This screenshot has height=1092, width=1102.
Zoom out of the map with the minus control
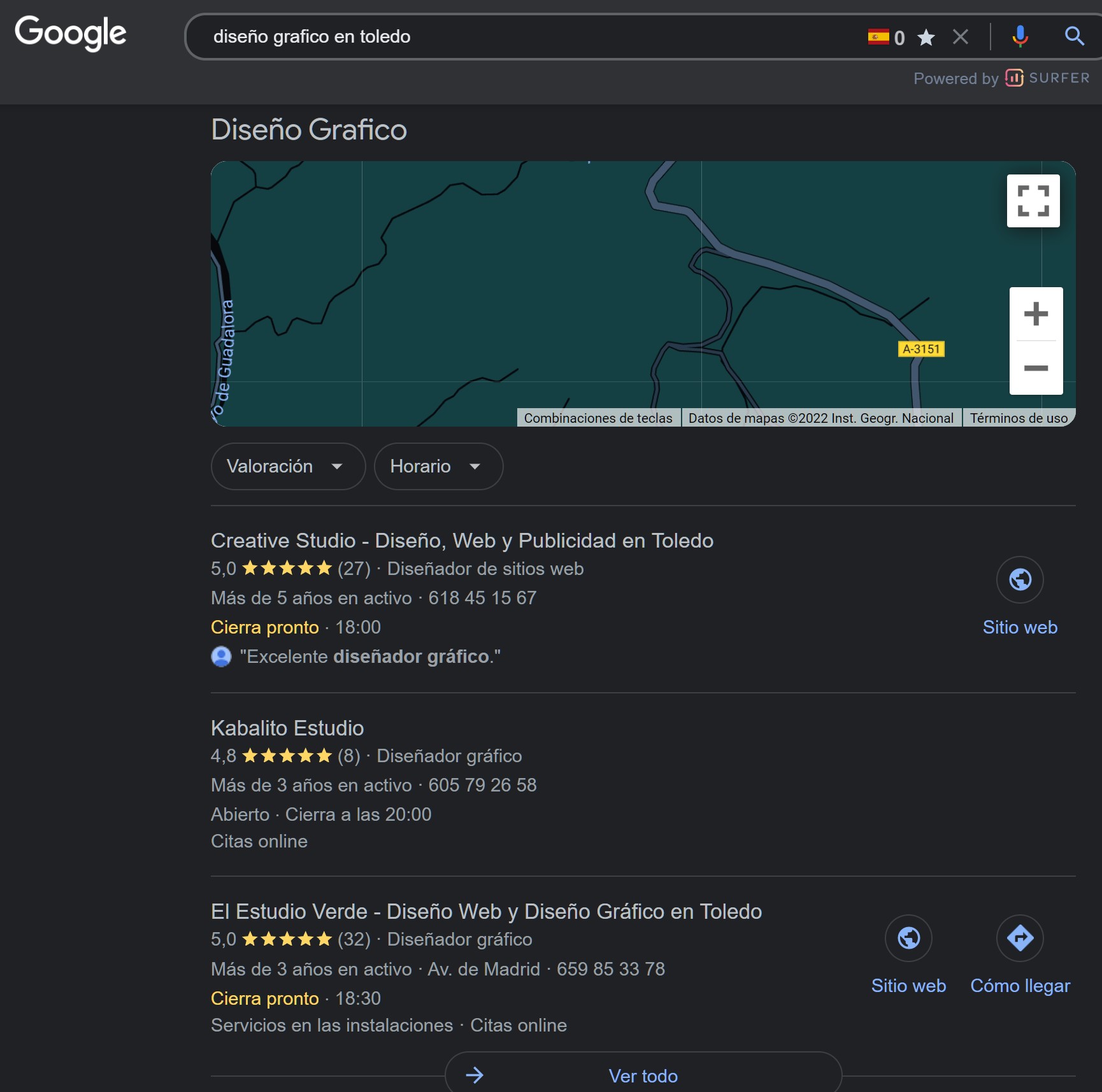click(x=1036, y=368)
